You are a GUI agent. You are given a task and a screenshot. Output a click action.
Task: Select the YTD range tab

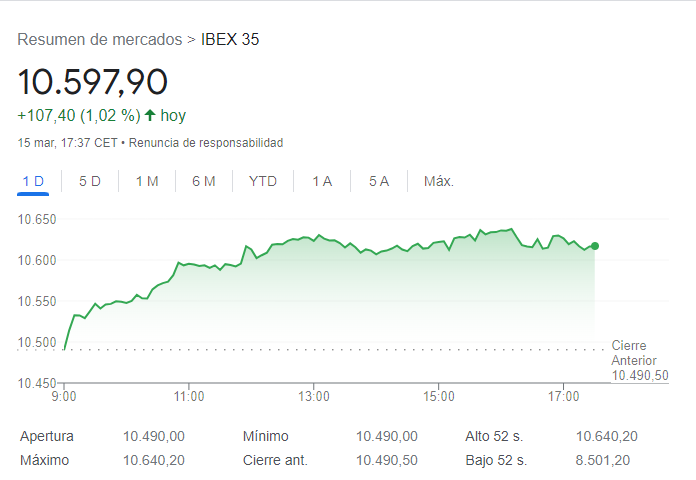pos(263,181)
